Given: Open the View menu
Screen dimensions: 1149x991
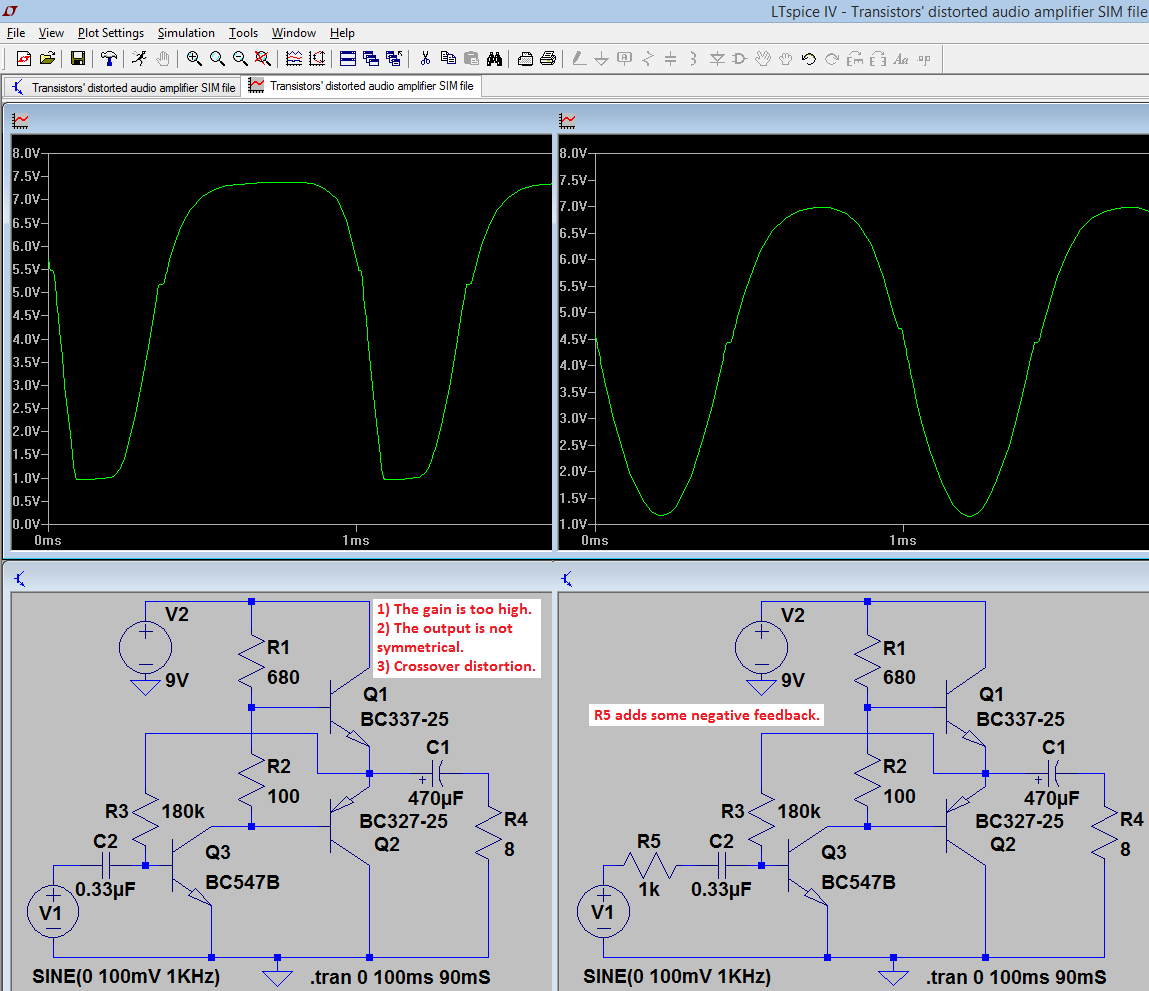Looking at the screenshot, I should click(51, 33).
